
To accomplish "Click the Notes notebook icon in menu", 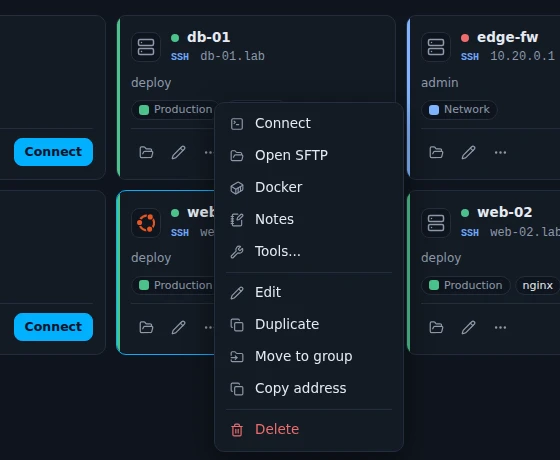I will pyautogui.click(x=237, y=220).
